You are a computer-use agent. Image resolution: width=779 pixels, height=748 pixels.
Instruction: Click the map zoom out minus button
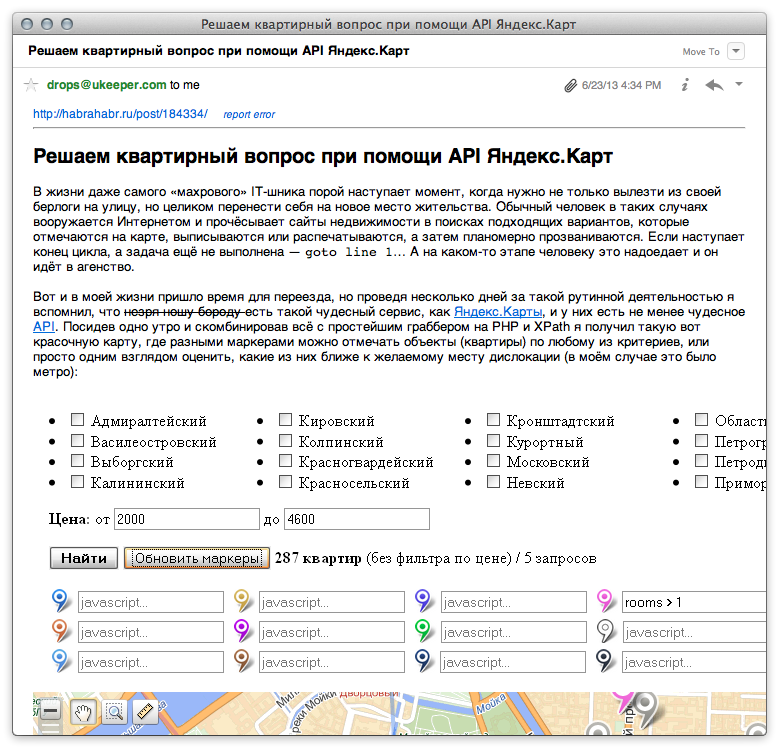(x=51, y=712)
